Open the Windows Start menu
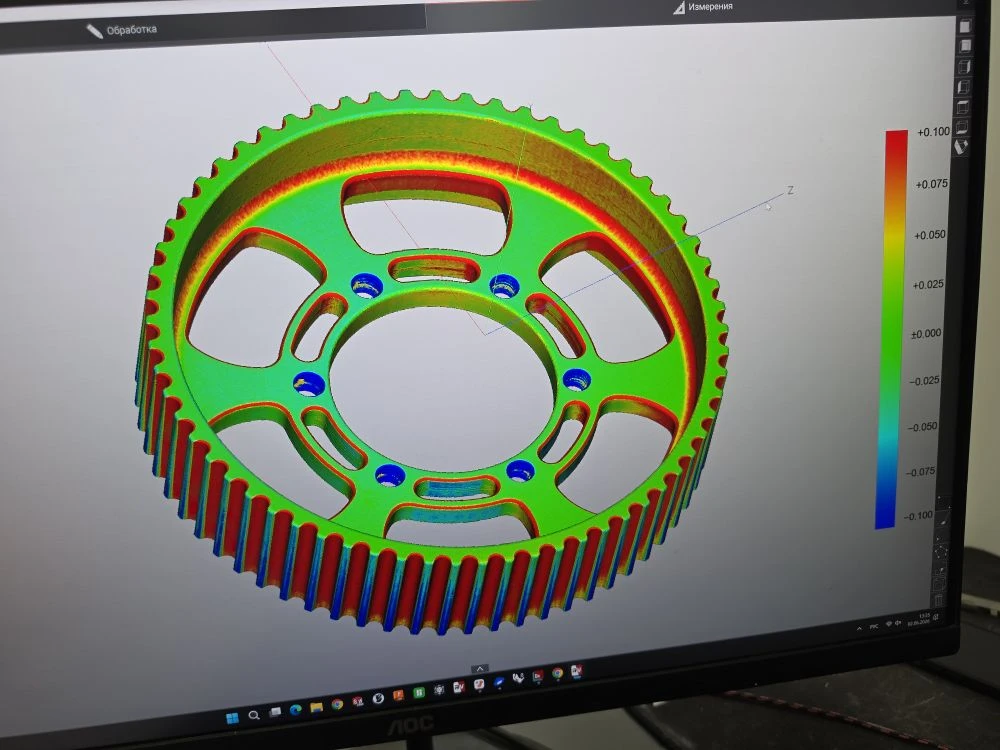The image size is (1000, 750). tap(232, 718)
